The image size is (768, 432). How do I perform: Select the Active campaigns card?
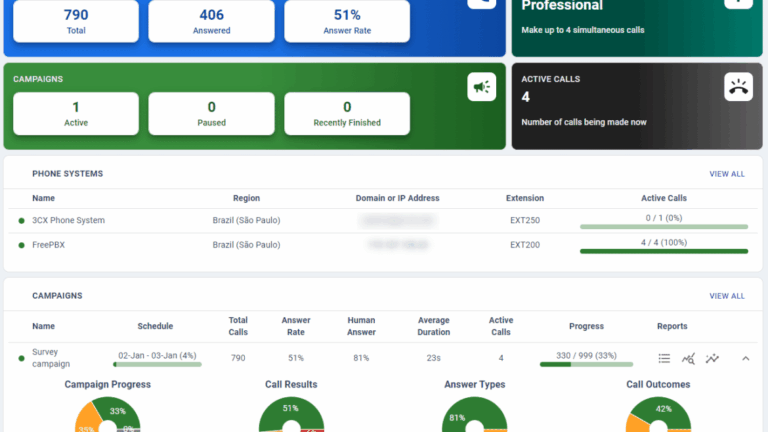coord(76,113)
